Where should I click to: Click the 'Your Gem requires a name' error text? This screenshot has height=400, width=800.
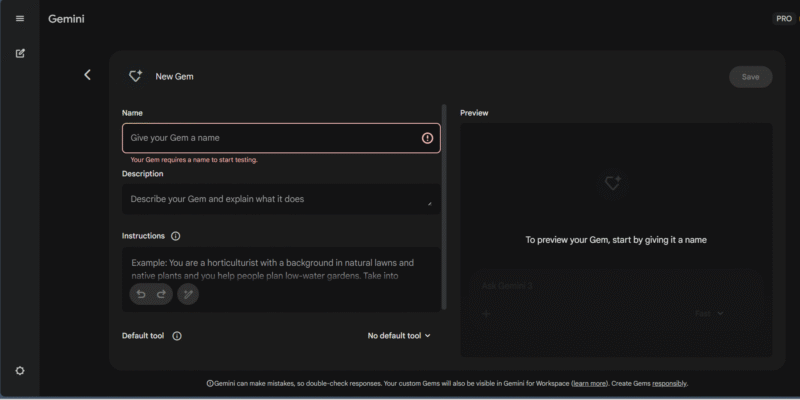coord(194,160)
